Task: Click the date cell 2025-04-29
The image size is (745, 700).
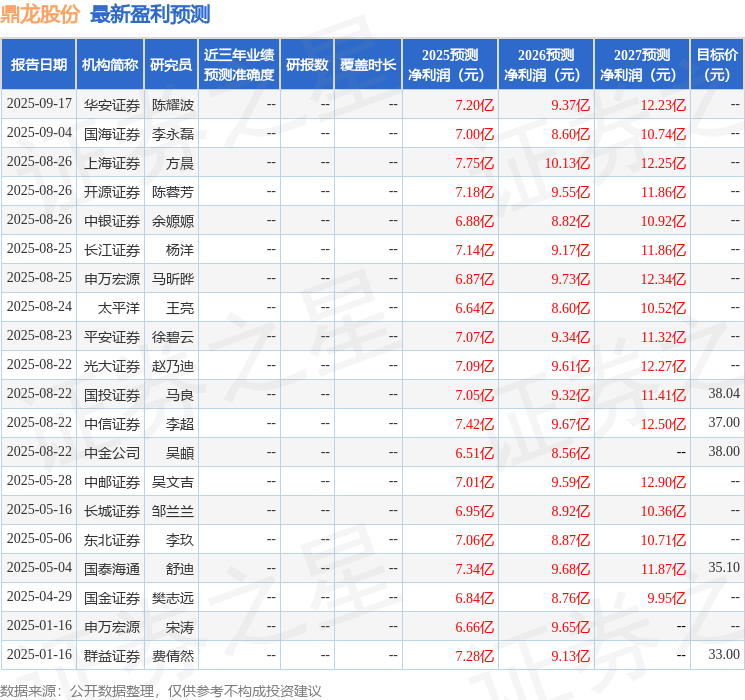Action: [x=39, y=596]
